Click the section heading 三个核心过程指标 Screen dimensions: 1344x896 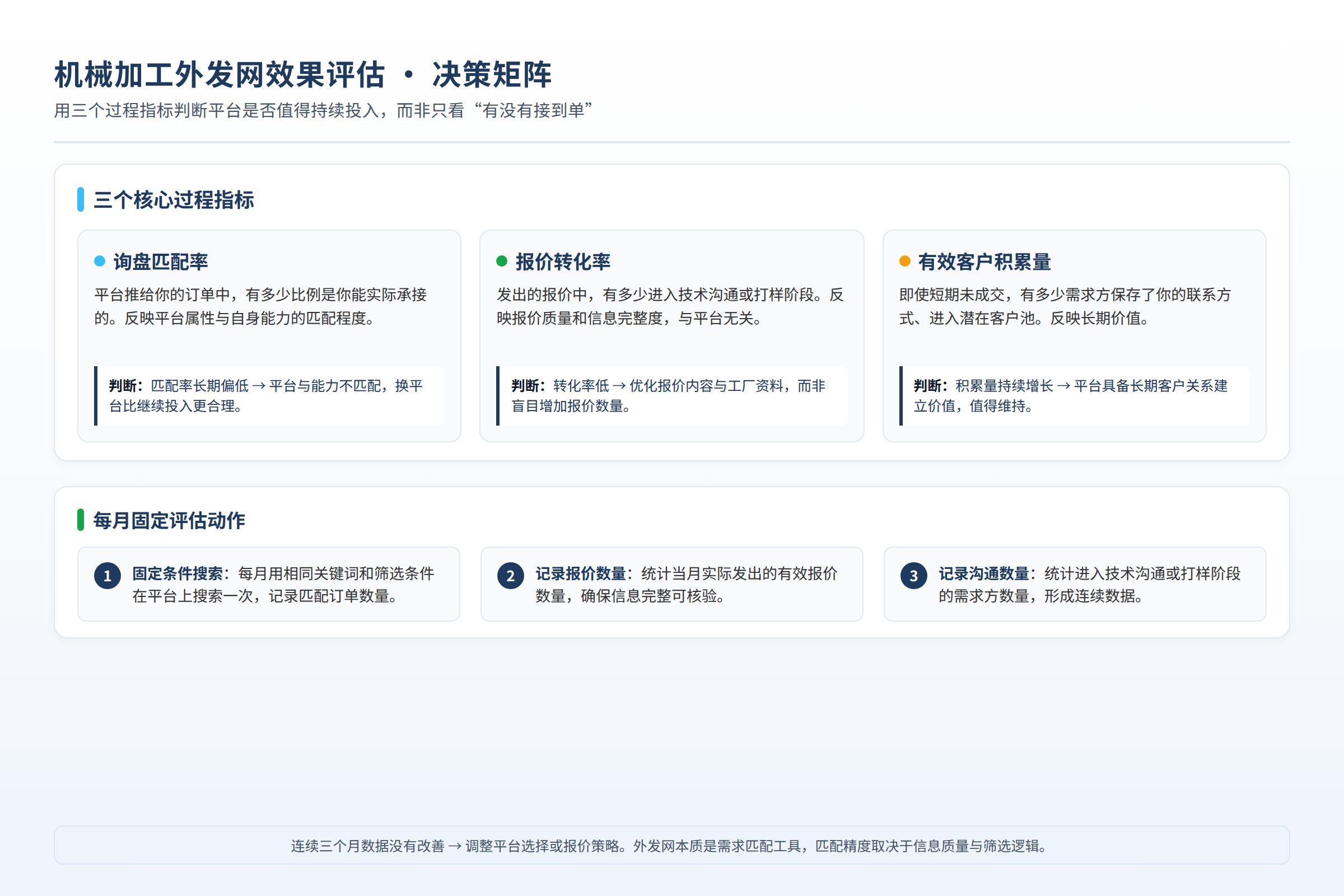(174, 200)
